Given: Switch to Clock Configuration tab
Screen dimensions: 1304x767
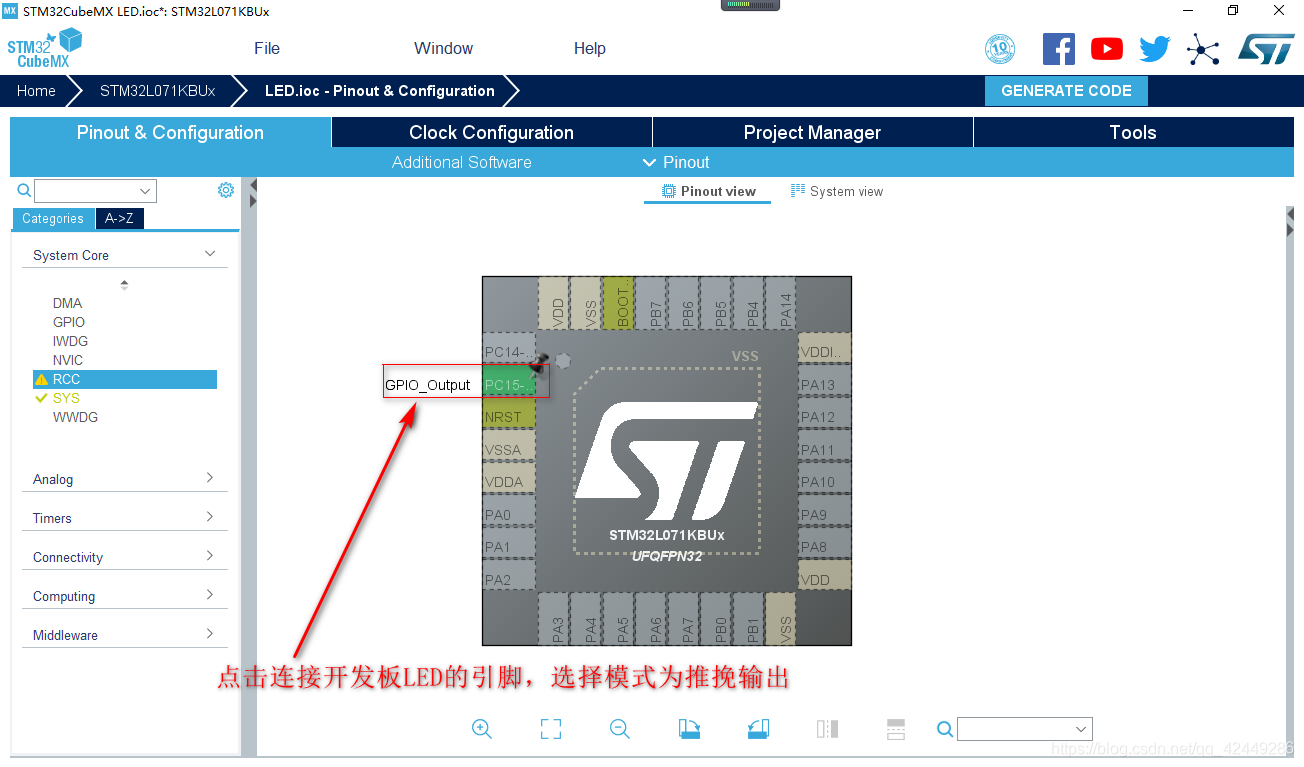Looking at the screenshot, I should click(491, 132).
